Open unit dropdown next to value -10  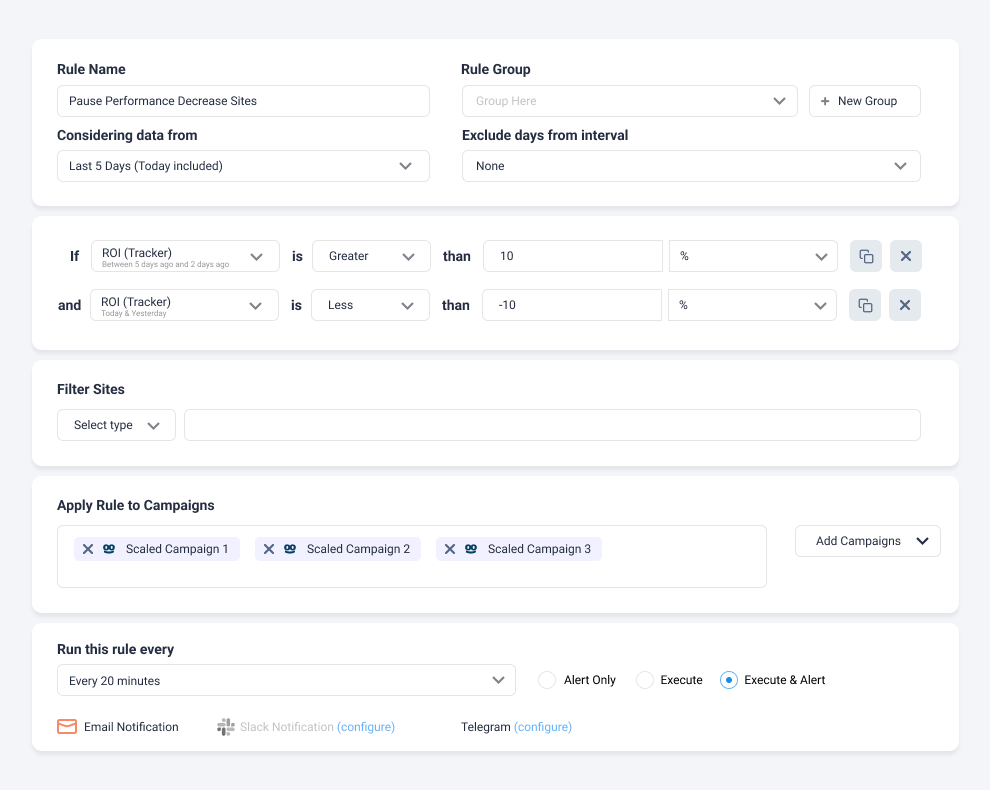[x=752, y=305]
